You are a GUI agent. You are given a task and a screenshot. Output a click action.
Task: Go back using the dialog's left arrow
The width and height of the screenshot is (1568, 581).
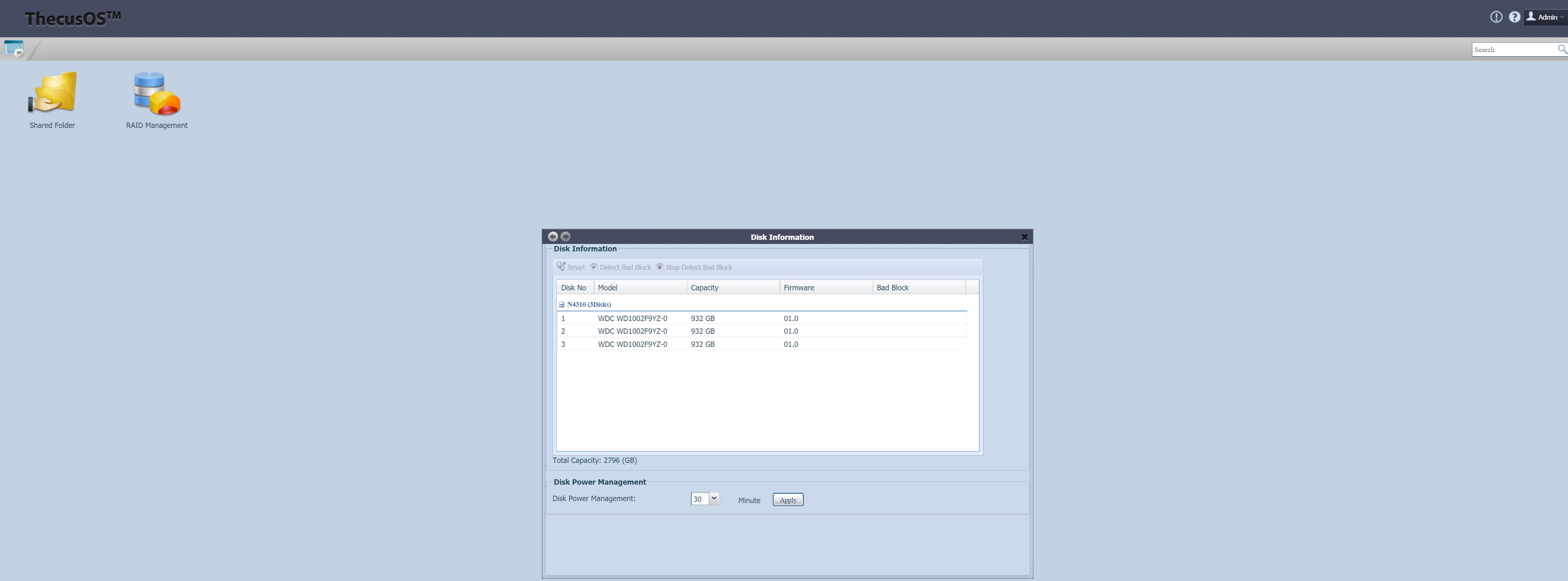(x=553, y=237)
